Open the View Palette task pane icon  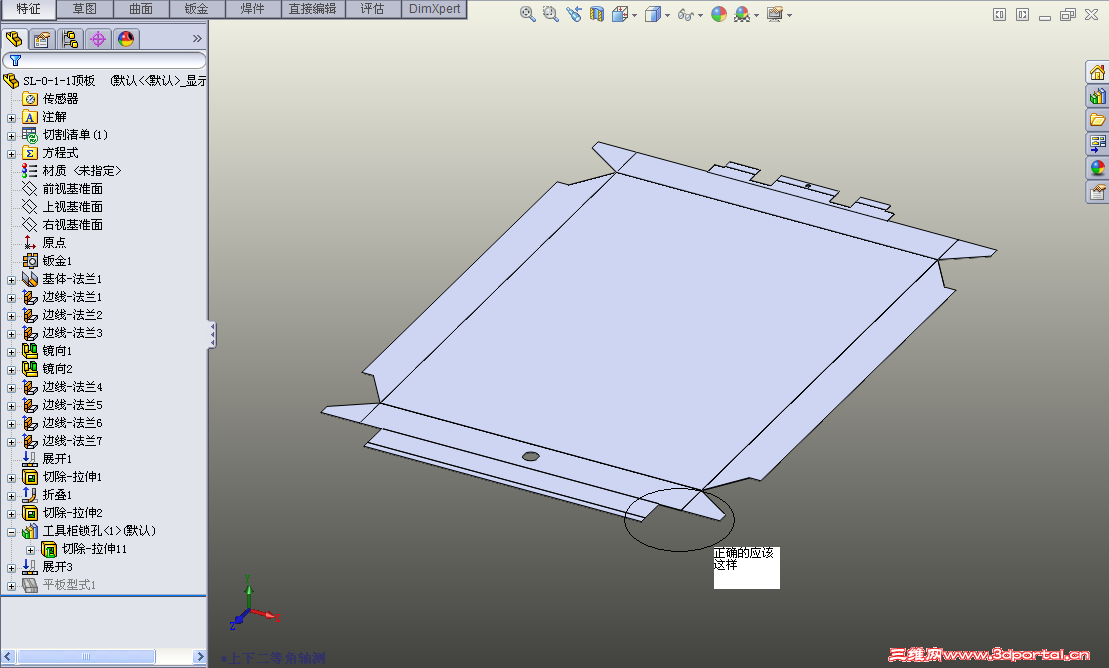coord(1097,144)
